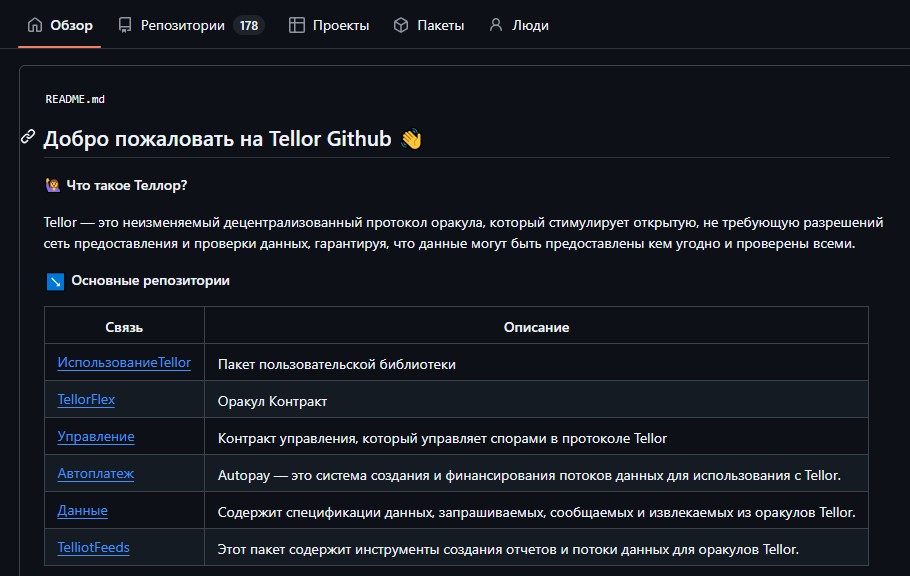Click the anchor link icon beside heading
Screen dimensions: 910x576
click(28, 137)
